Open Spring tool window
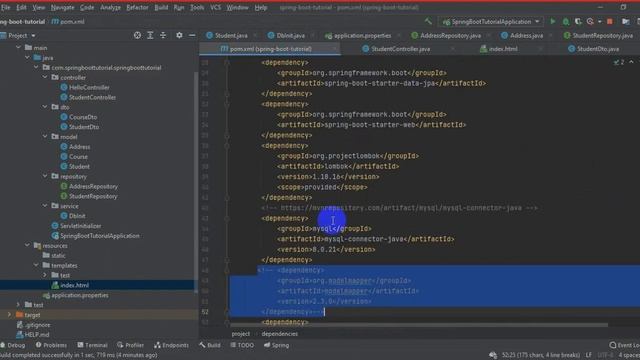 click(x=277, y=345)
